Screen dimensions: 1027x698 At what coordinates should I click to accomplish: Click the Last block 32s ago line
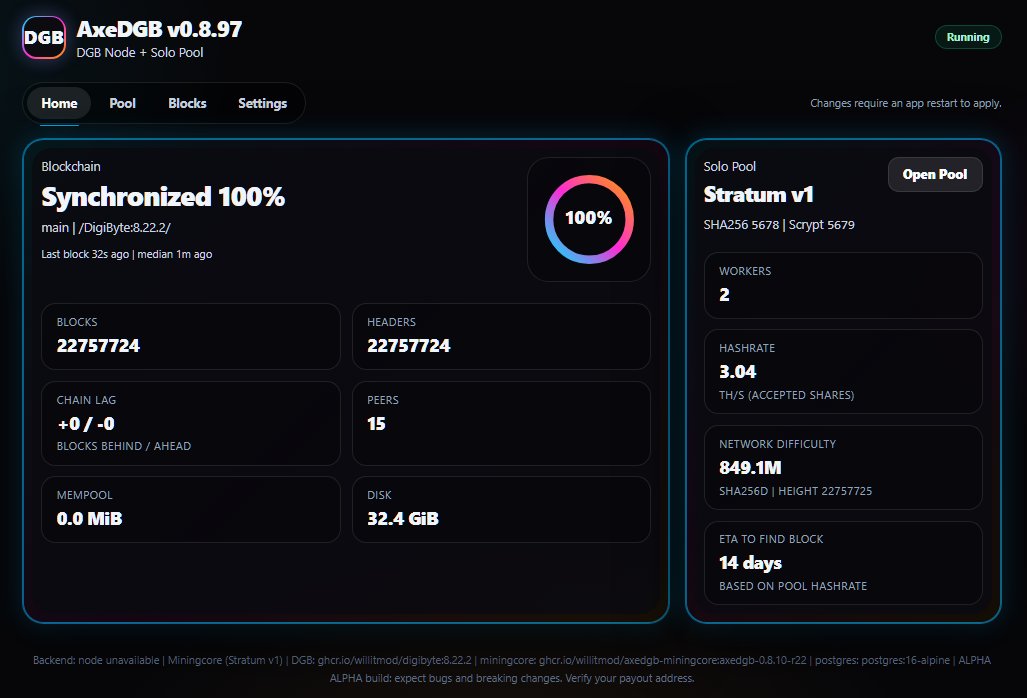click(126, 254)
